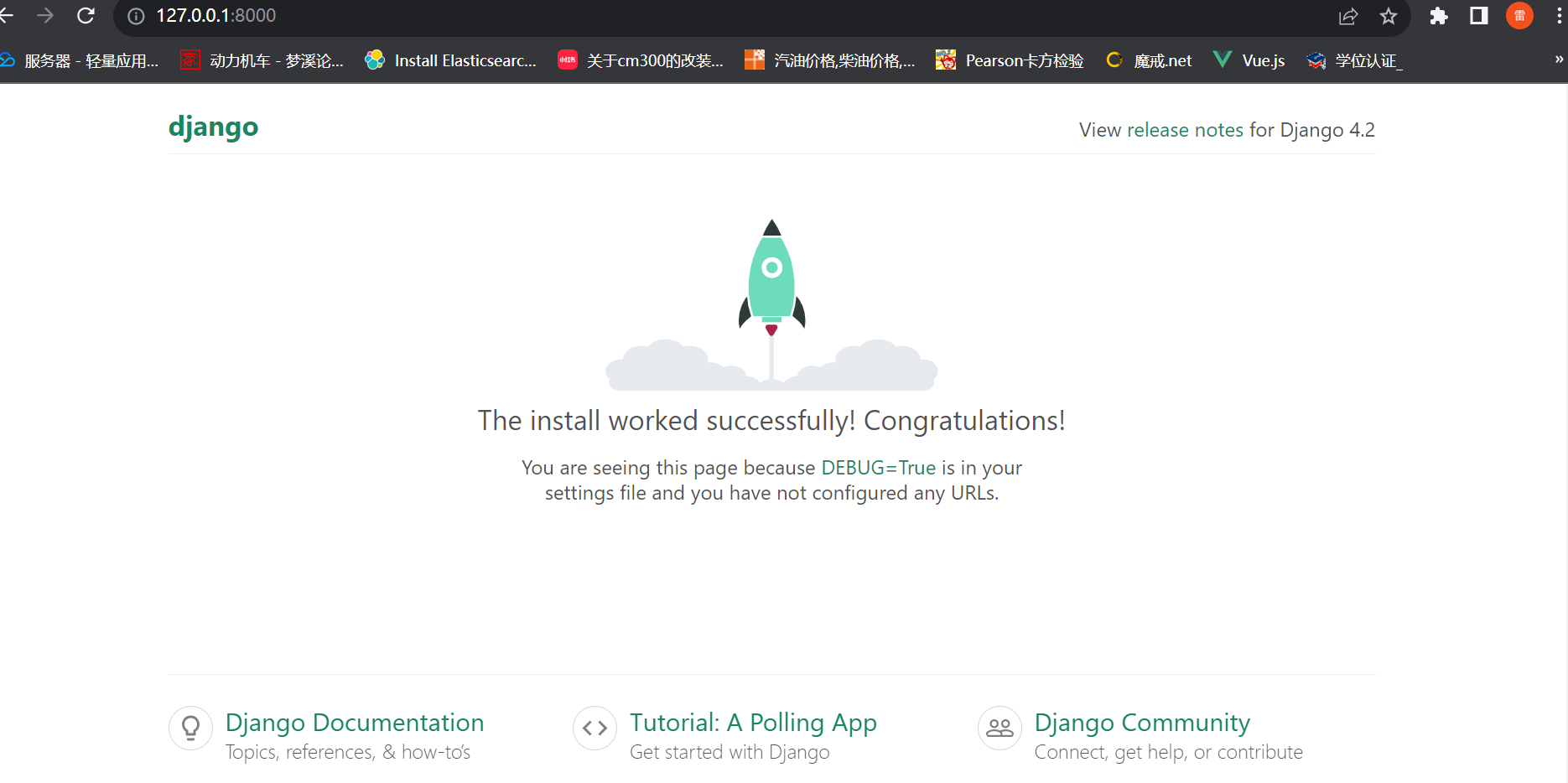Viewport: 1568px width, 783px height.
Task: Open the 汽油价格,柴油价格 bookmark
Action: tap(830, 60)
